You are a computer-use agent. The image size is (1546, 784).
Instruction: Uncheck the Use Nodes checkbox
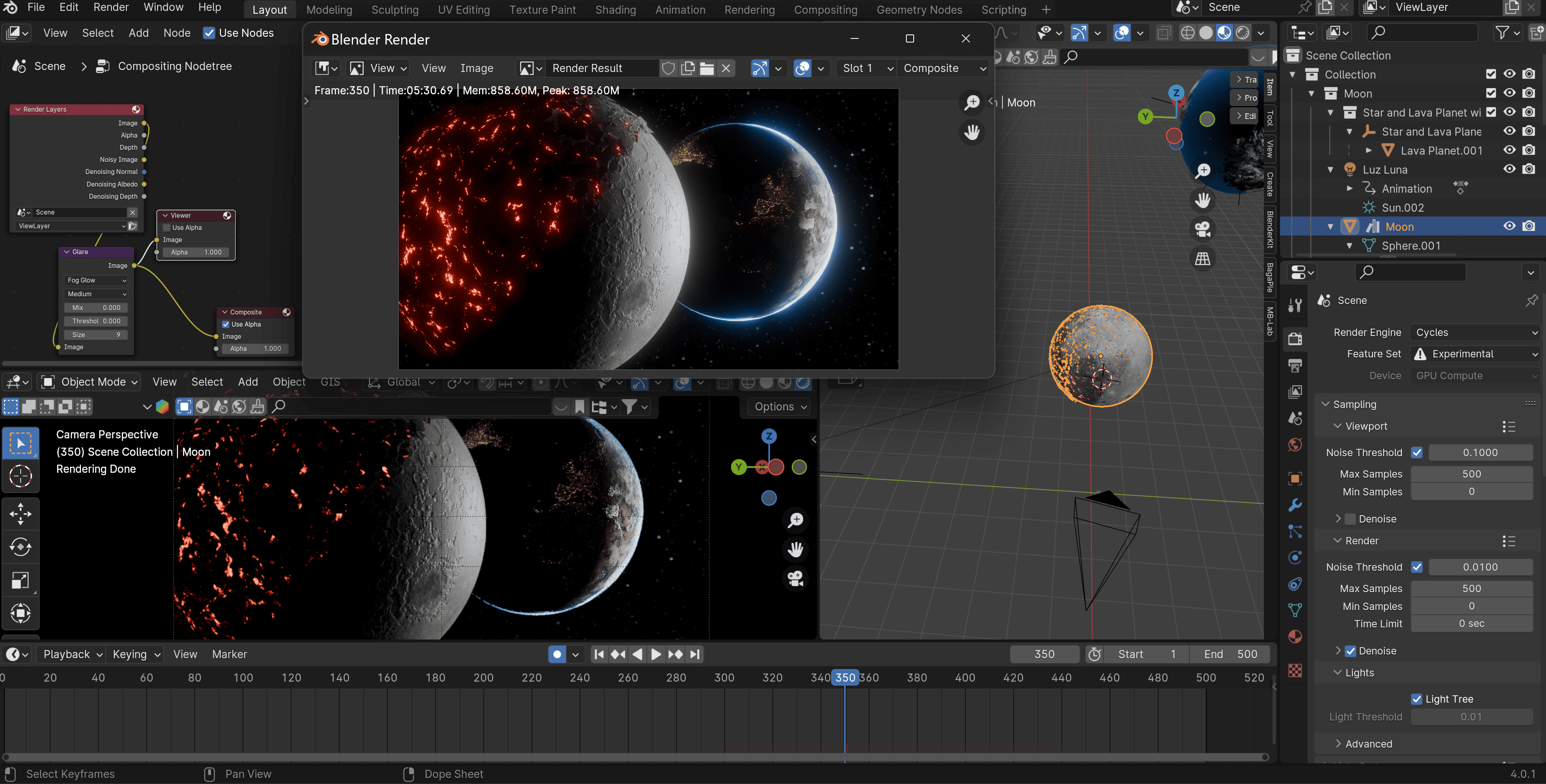(209, 33)
